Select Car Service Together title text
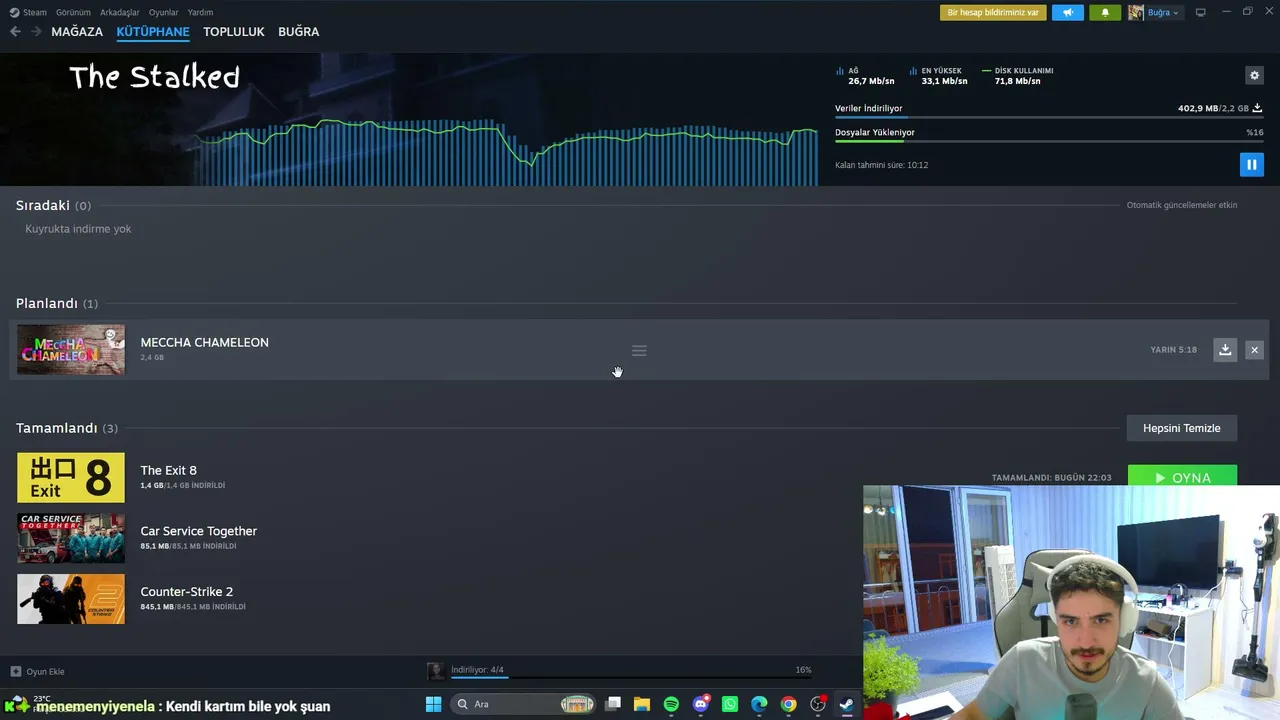1280x720 pixels. coord(198,531)
